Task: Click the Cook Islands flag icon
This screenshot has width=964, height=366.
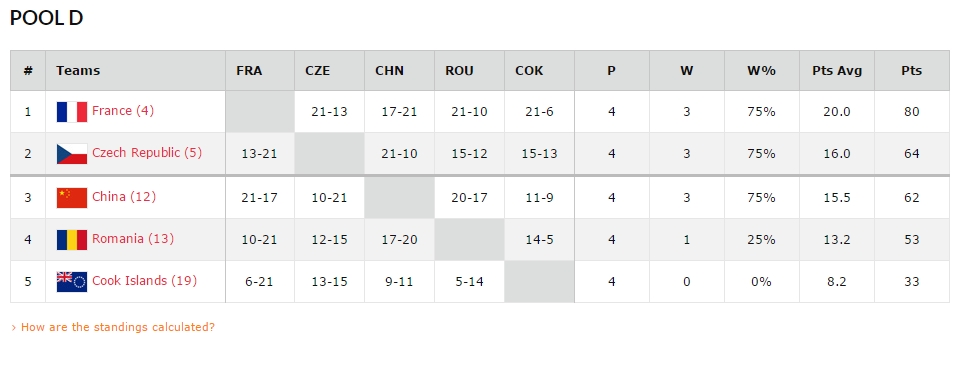Action: pyautogui.click(x=72, y=282)
